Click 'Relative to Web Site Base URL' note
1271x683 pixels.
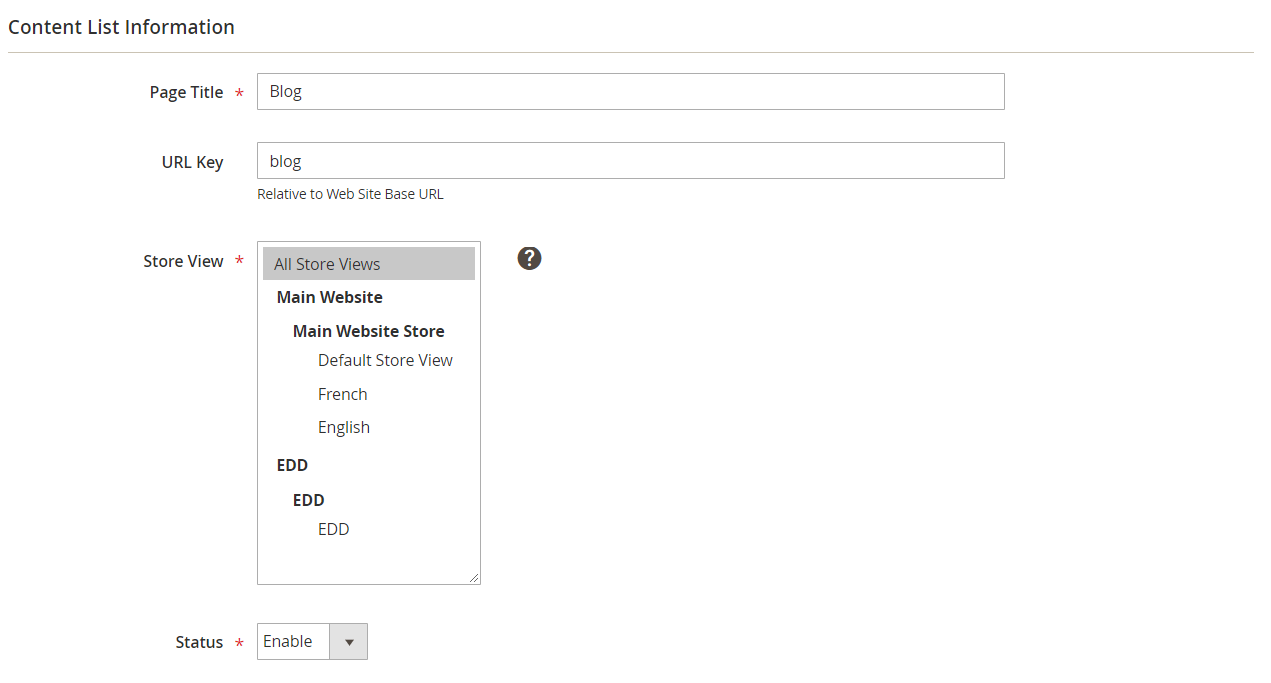coord(350,194)
